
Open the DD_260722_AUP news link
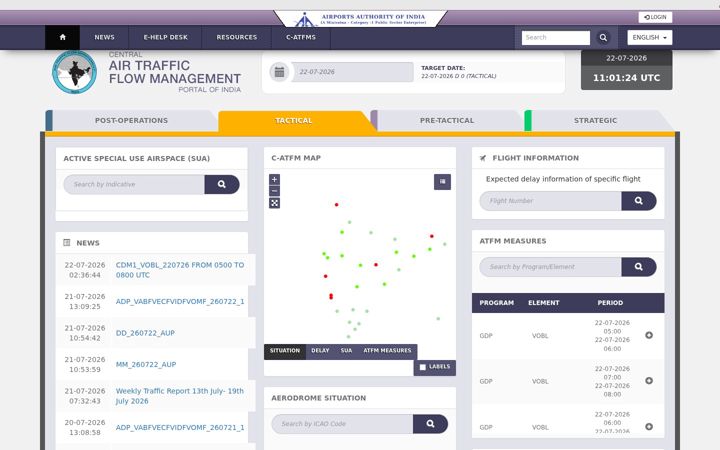click(x=145, y=333)
